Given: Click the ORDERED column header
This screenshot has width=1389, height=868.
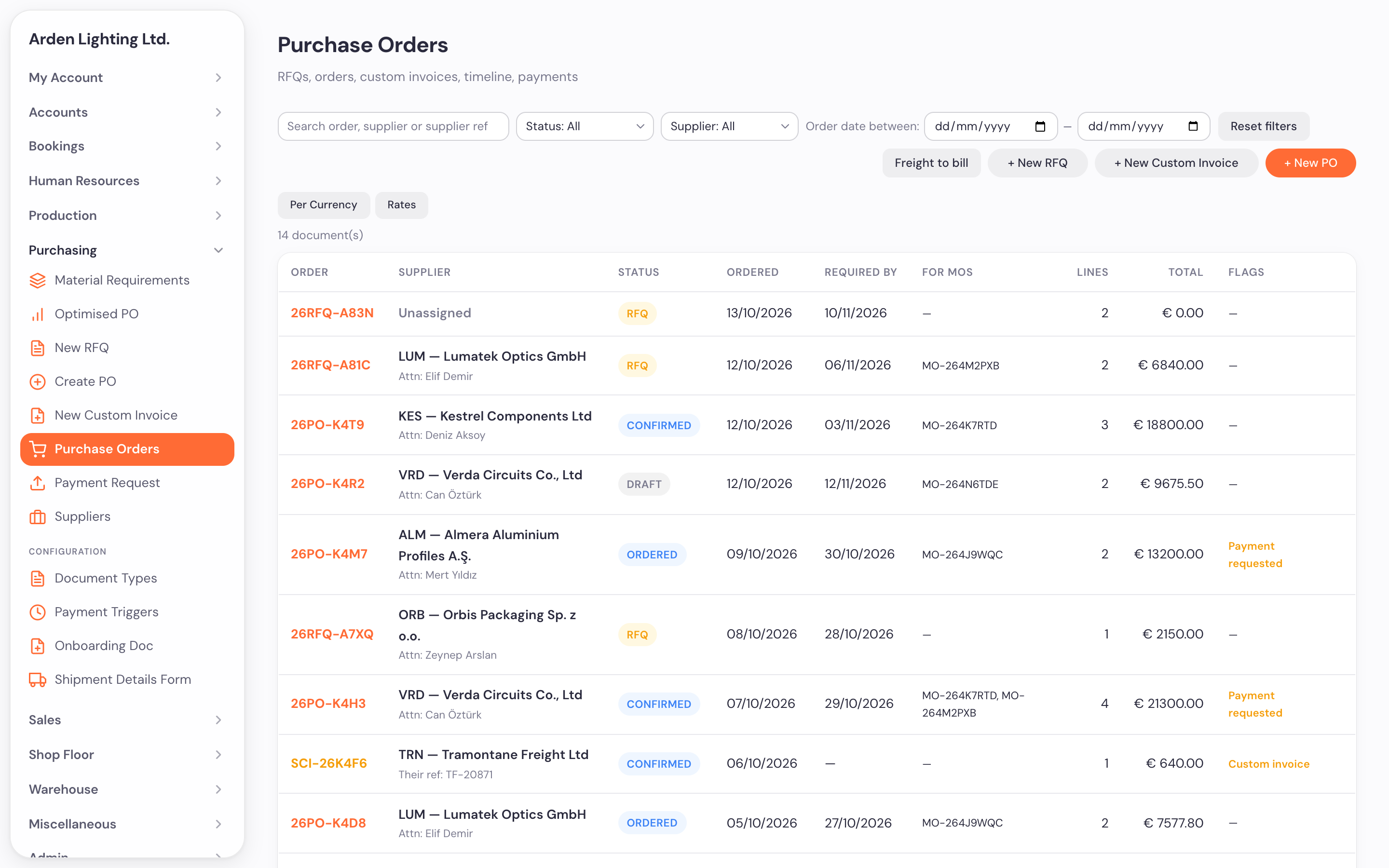Looking at the screenshot, I should pyautogui.click(x=752, y=272).
